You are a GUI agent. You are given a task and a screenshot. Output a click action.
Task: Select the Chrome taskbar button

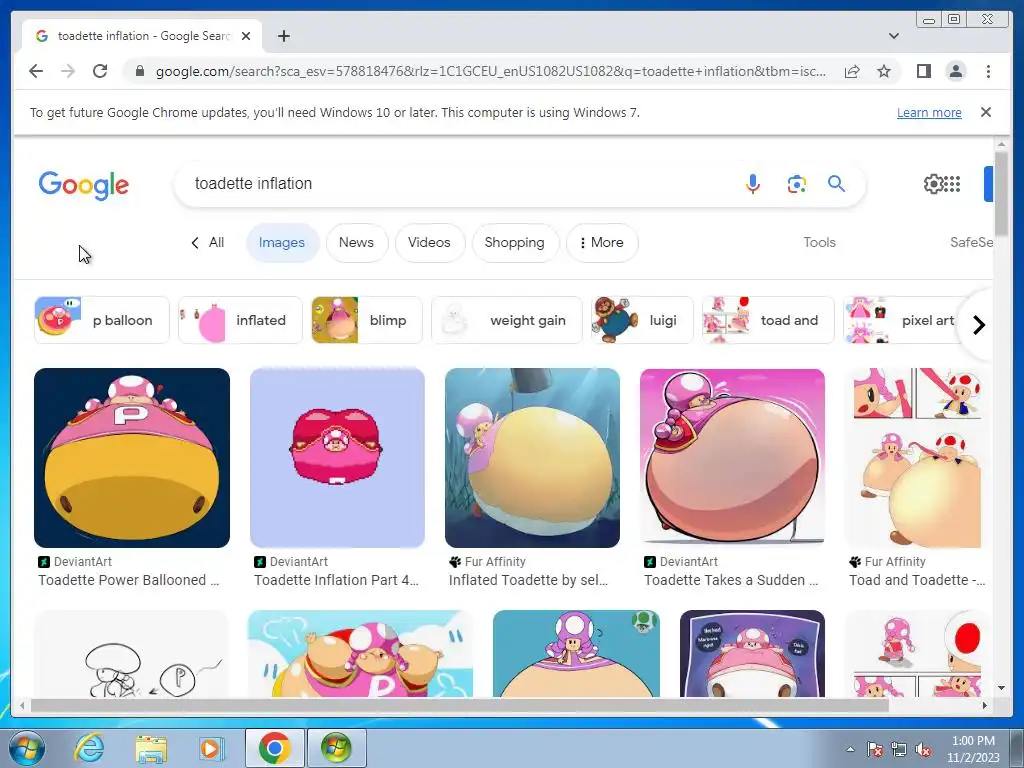pyautogui.click(x=274, y=748)
